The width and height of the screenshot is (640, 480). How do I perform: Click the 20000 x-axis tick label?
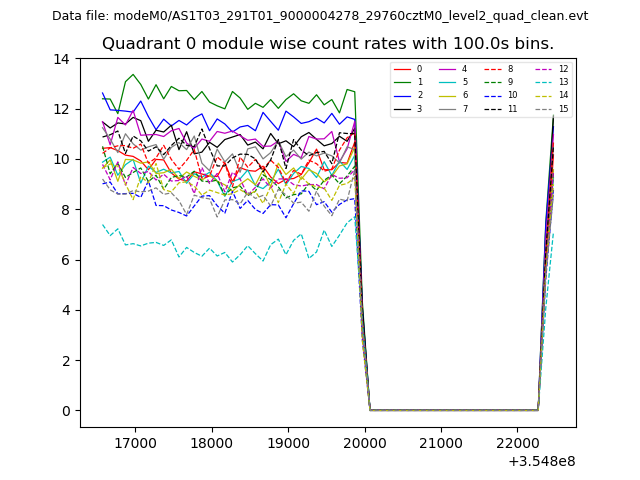click(x=365, y=443)
